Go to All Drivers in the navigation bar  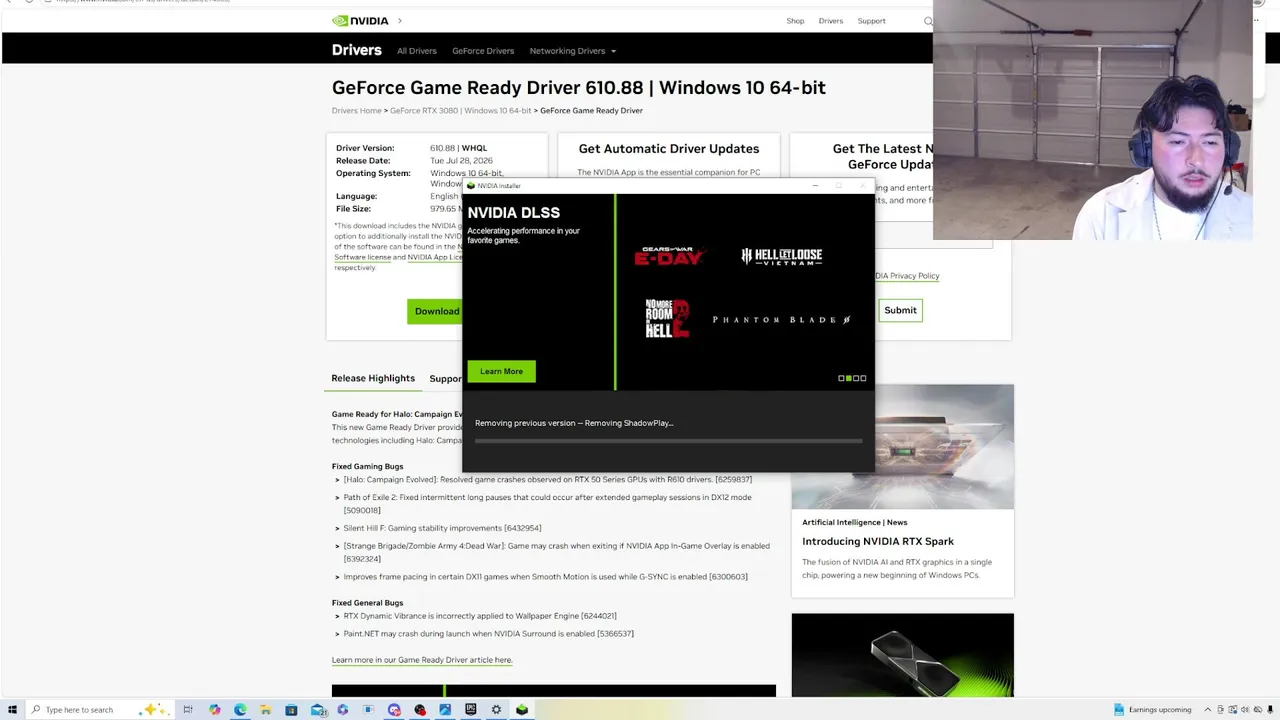[417, 51]
